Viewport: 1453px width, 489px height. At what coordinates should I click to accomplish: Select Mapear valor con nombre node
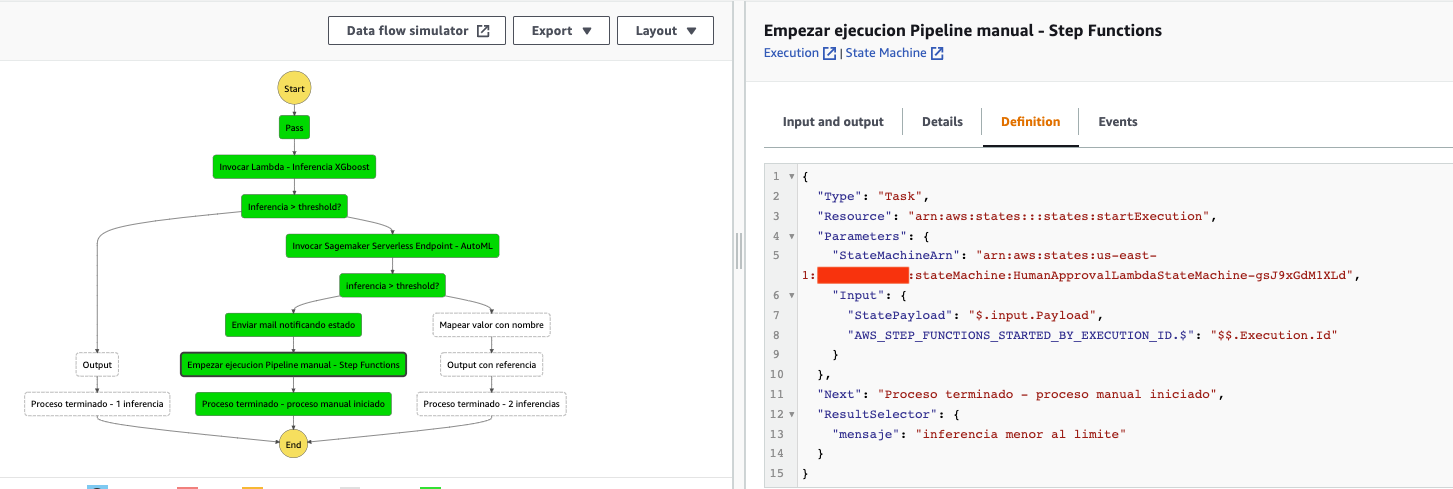tap(493, 325)
